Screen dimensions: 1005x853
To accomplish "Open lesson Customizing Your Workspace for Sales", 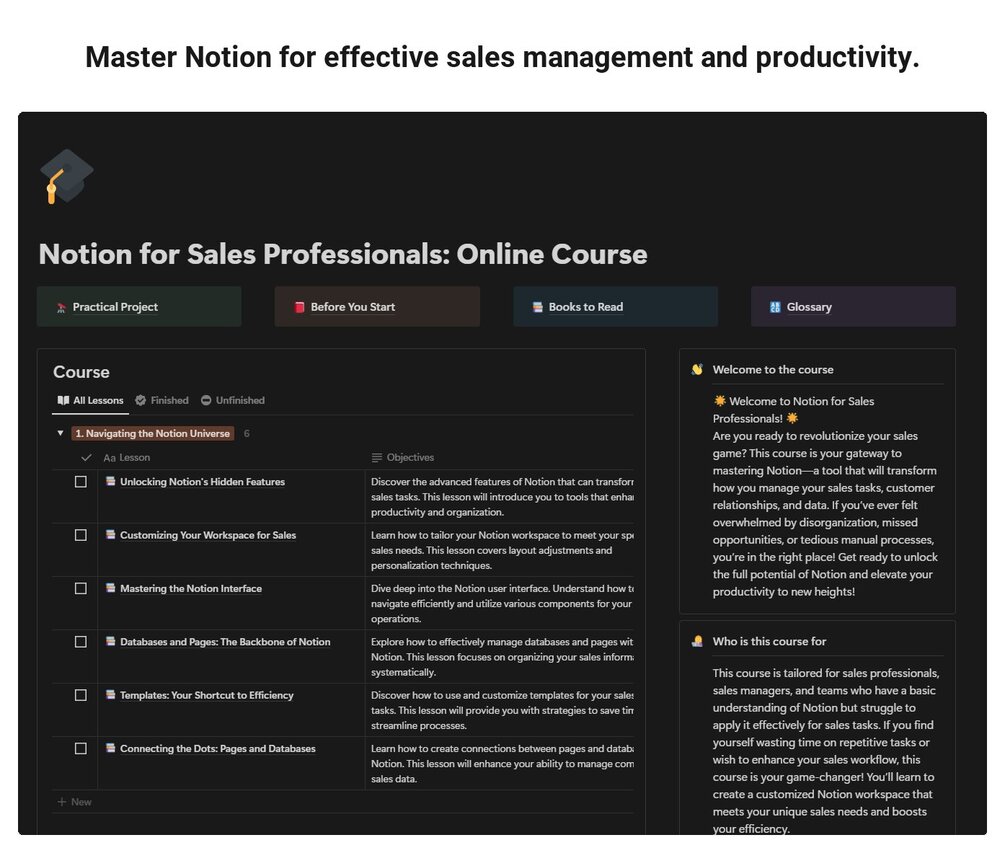I will coord(208,535).
